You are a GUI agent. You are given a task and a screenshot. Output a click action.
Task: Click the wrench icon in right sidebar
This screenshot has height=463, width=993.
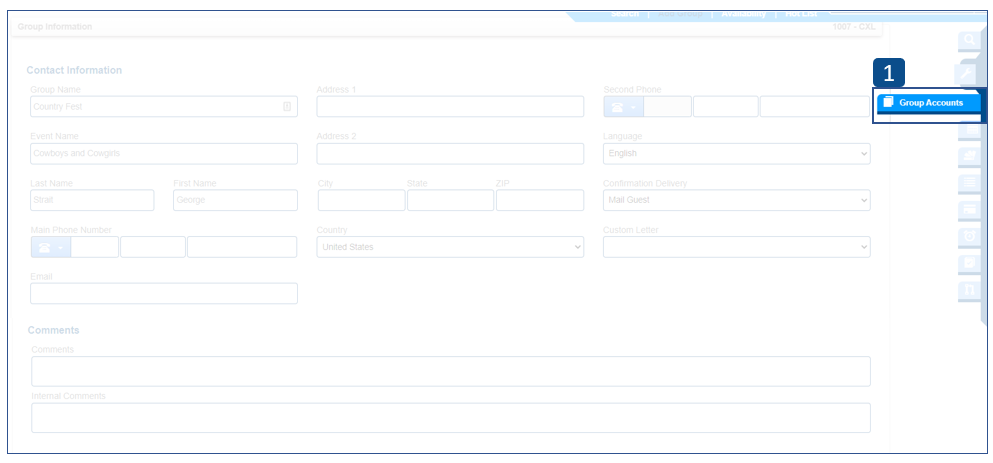tap(969, 73)
